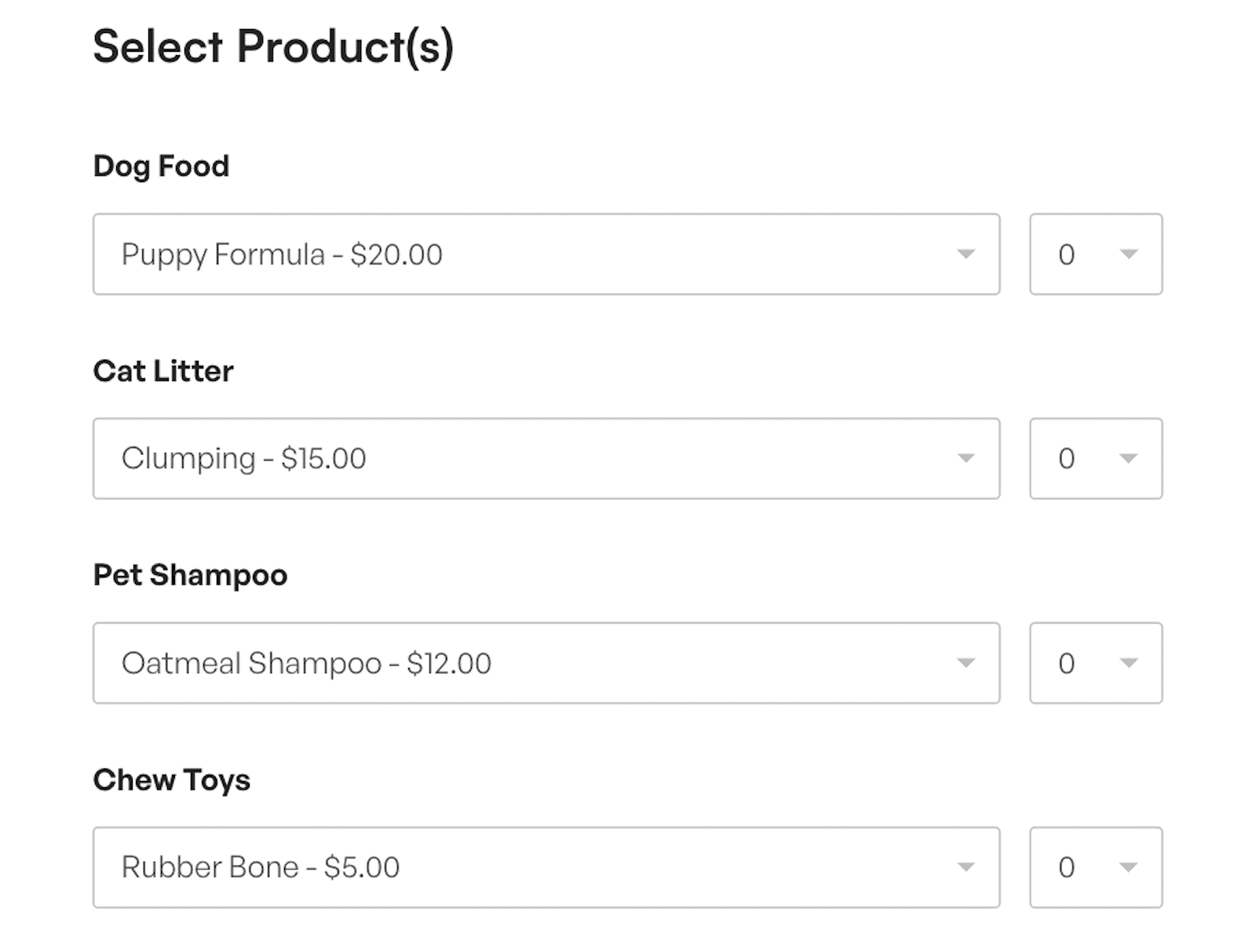Click the Select Product(s) page title
Image resolution: width=1256 pixels, height=952 pixels.
point(276,47)
